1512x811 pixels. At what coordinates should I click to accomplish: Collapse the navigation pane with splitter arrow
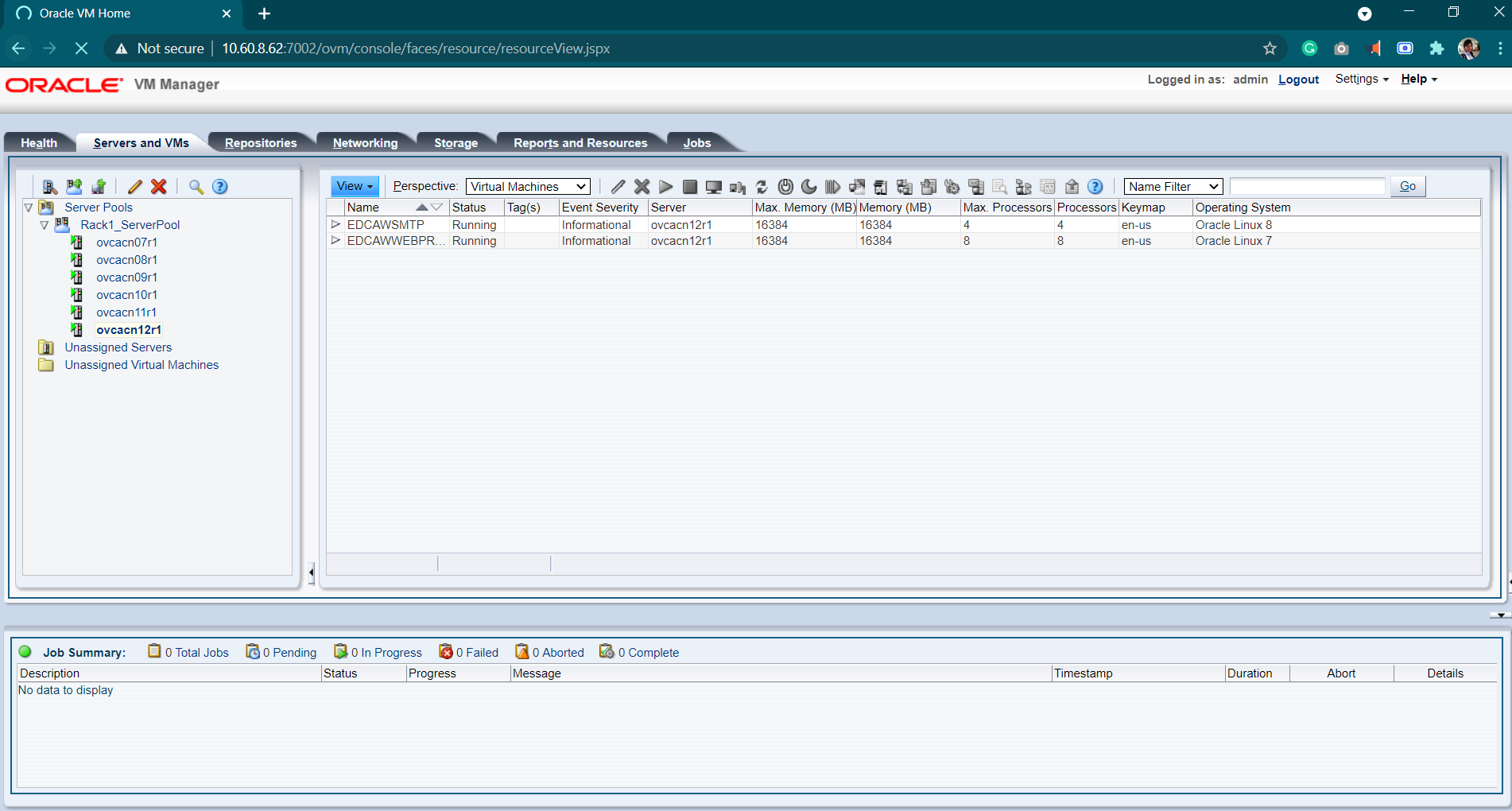(312, 572)
